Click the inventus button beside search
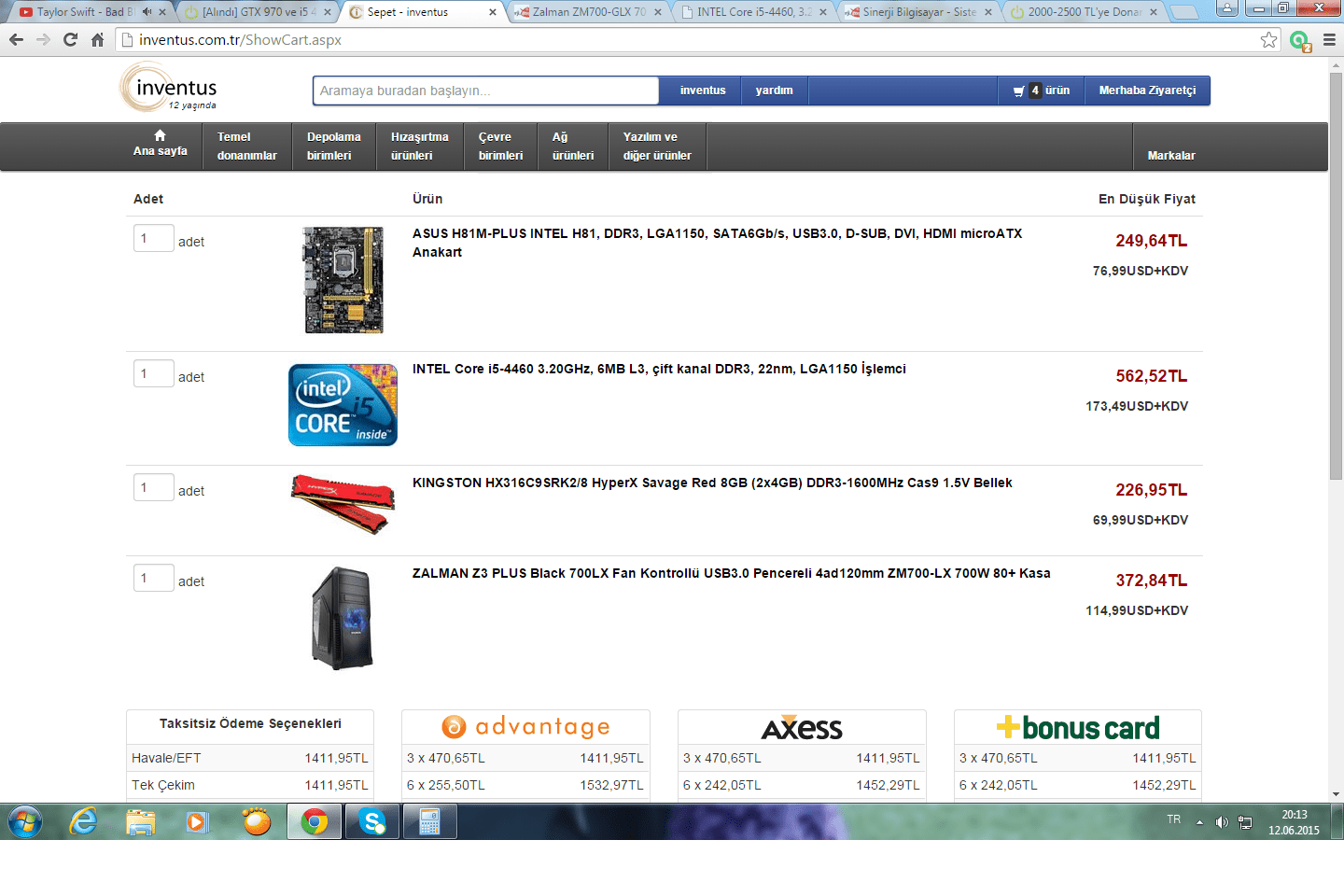The image size is (1344, 896). tap(703, 91)
